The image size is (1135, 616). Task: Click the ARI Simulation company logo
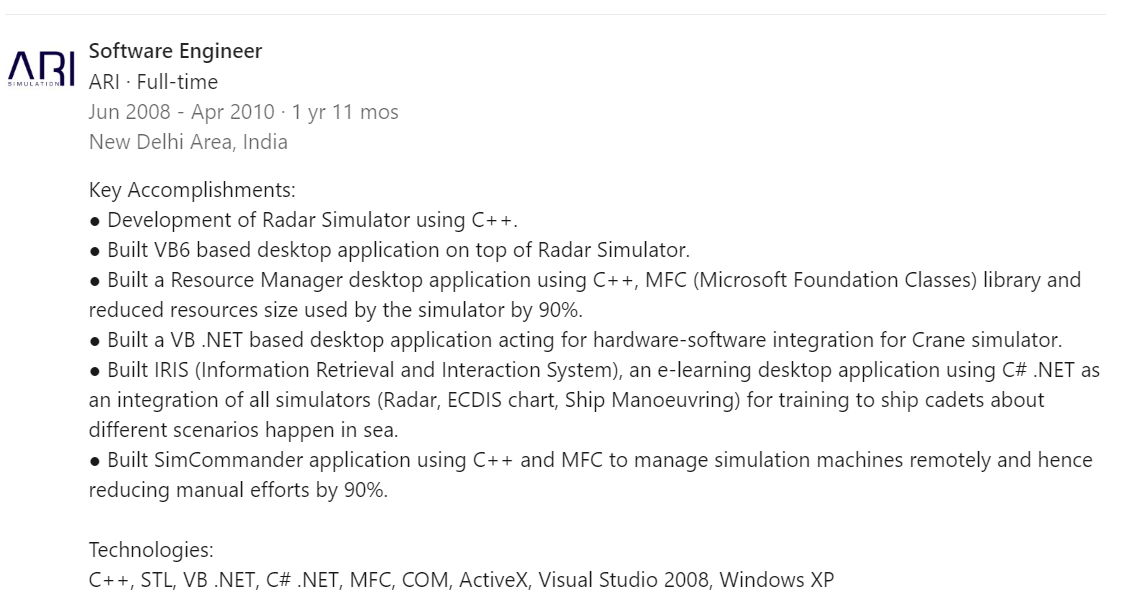(x=41, y=68)
